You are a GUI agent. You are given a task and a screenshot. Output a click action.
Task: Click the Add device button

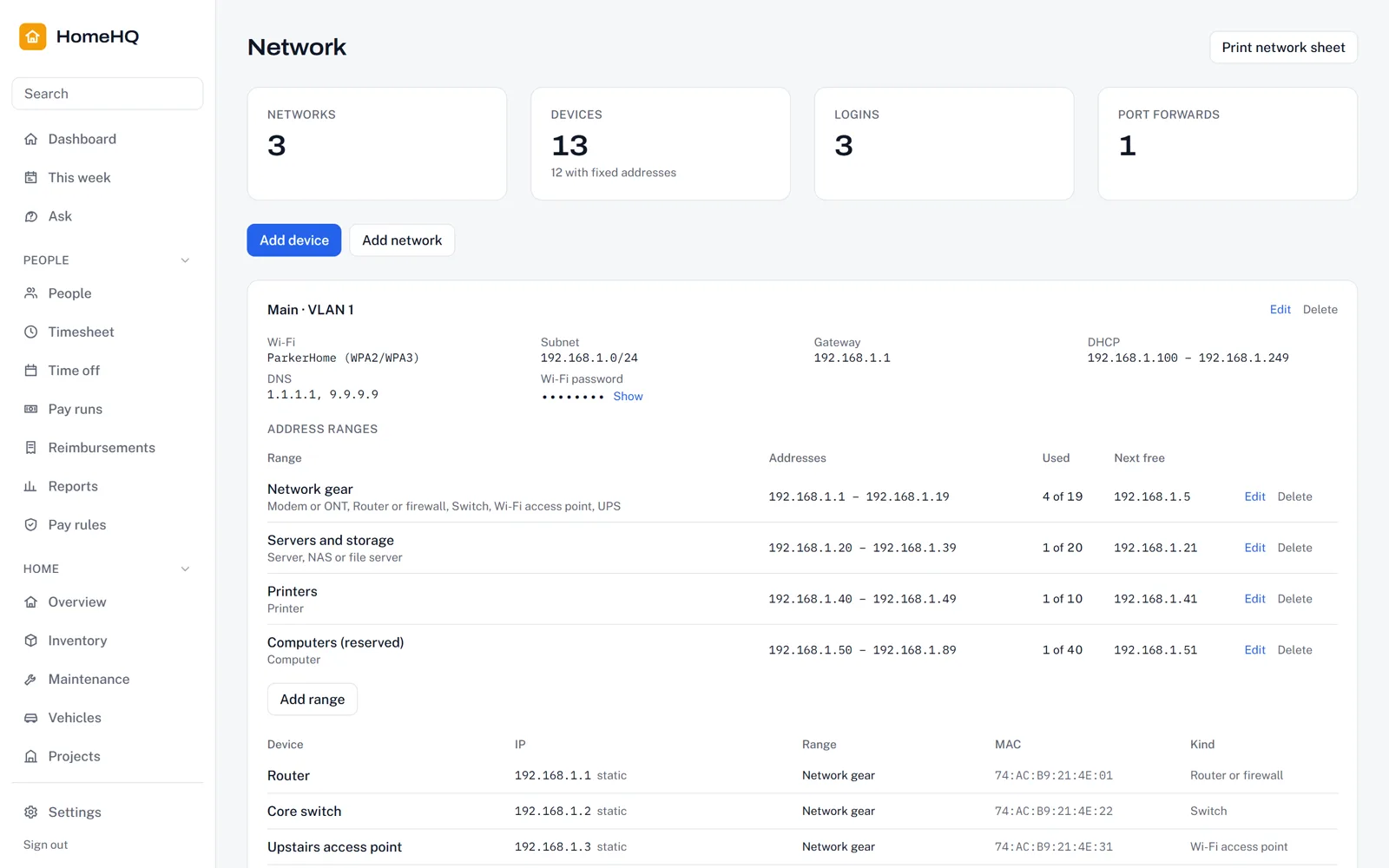(x=294, y=240)
